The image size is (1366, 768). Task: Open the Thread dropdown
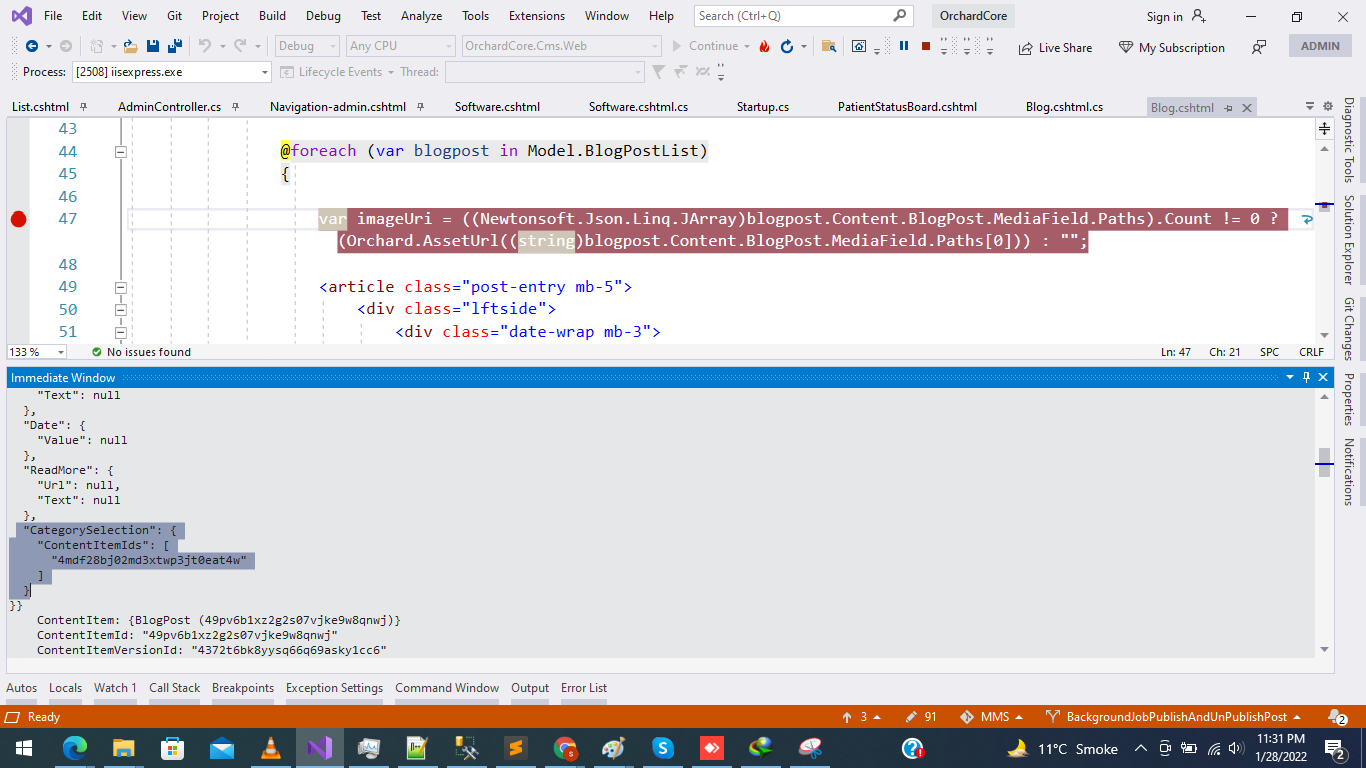point(544,72)
